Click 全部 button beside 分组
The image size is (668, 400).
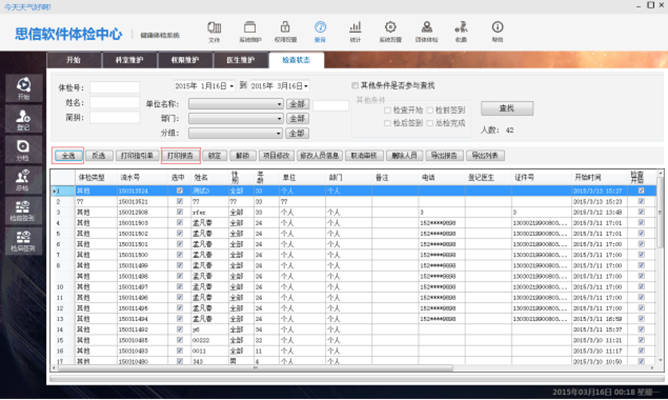point(297,133)
